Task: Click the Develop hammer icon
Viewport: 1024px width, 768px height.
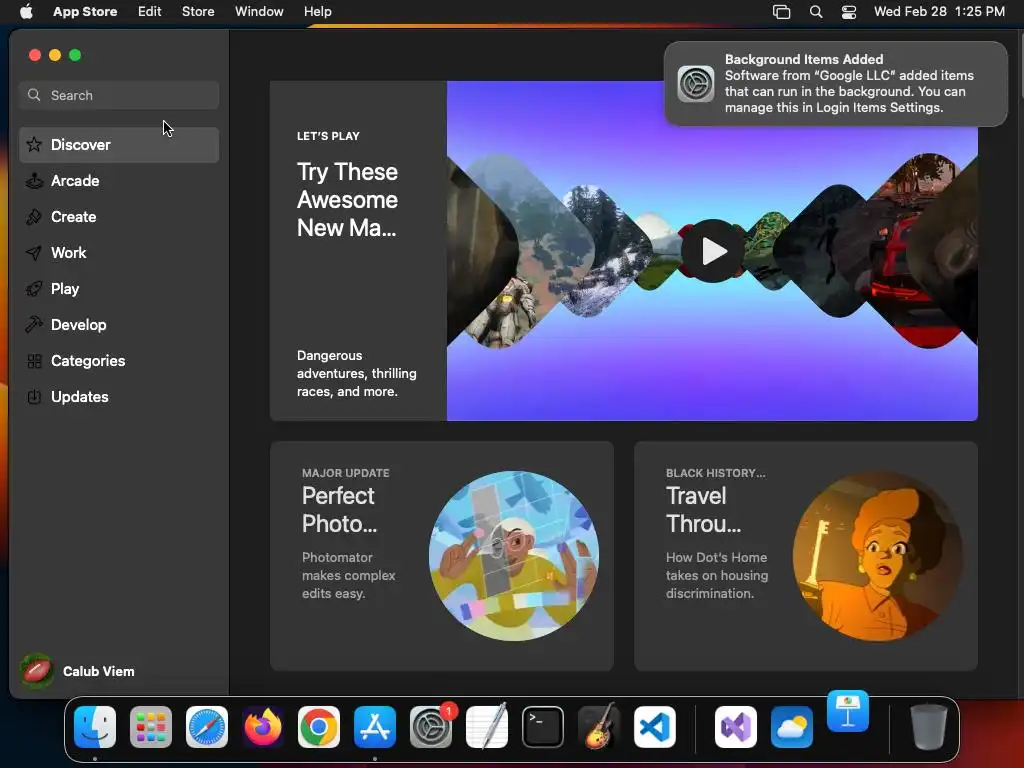Action: 34,325
